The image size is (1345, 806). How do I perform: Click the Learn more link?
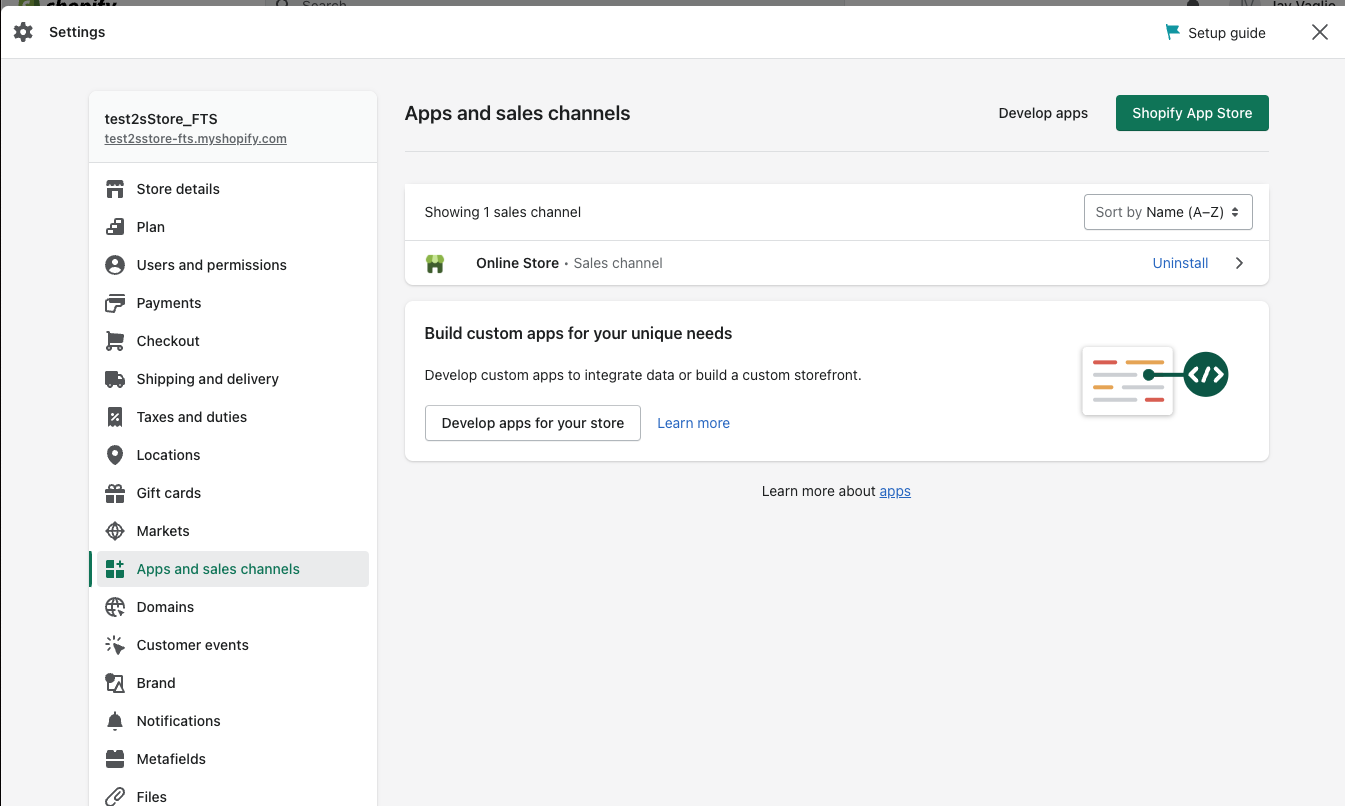coord(693,423)
